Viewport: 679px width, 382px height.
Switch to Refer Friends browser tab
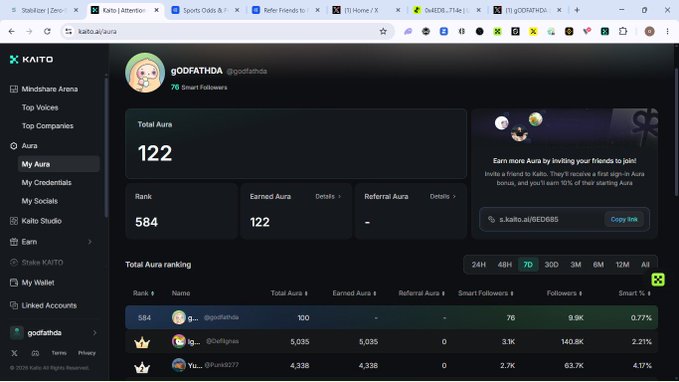tap(285, 10)
